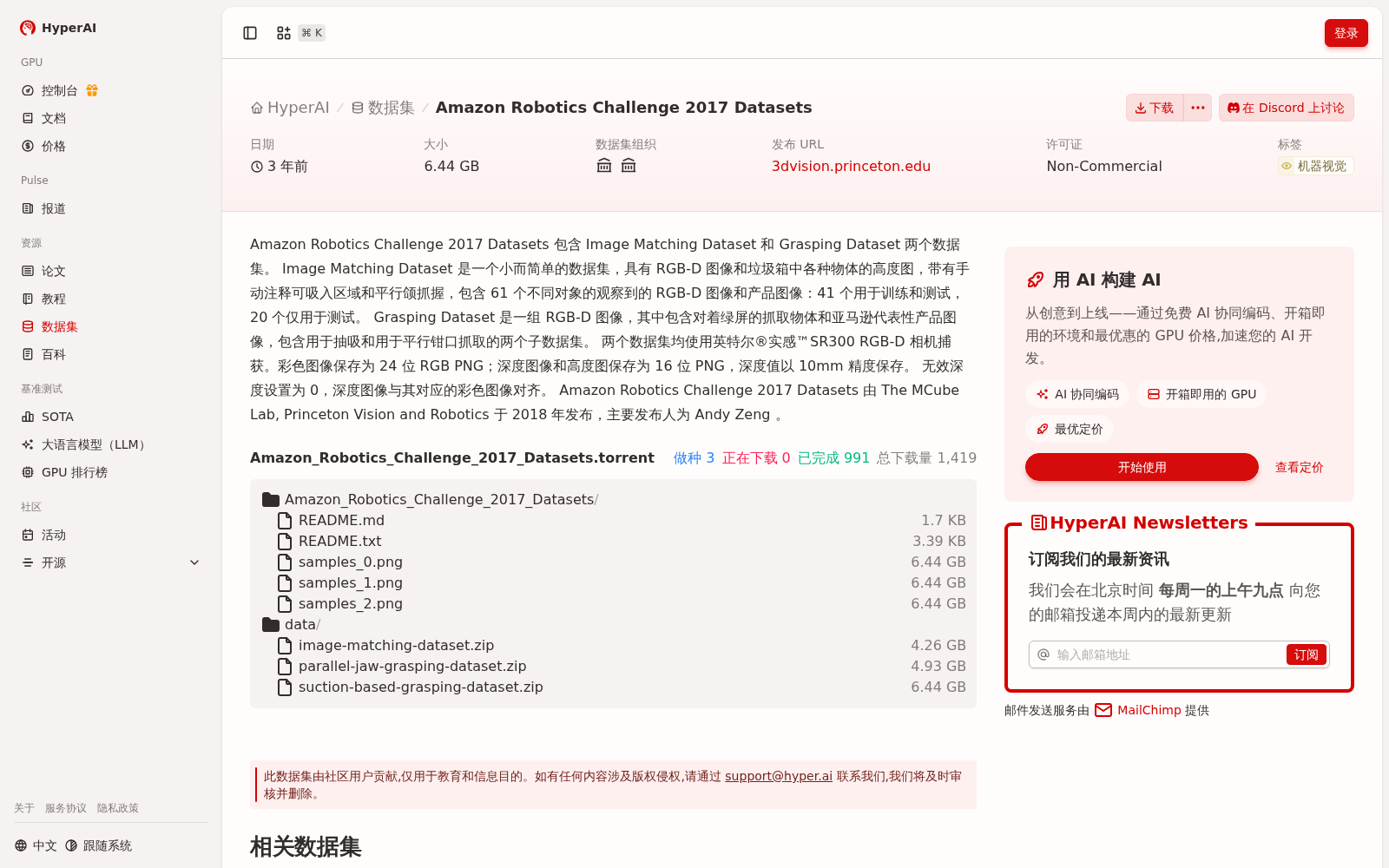The image size is (1389, 868).
Task: Click the 服务协议 footer link
Action: tap(66, 808)
